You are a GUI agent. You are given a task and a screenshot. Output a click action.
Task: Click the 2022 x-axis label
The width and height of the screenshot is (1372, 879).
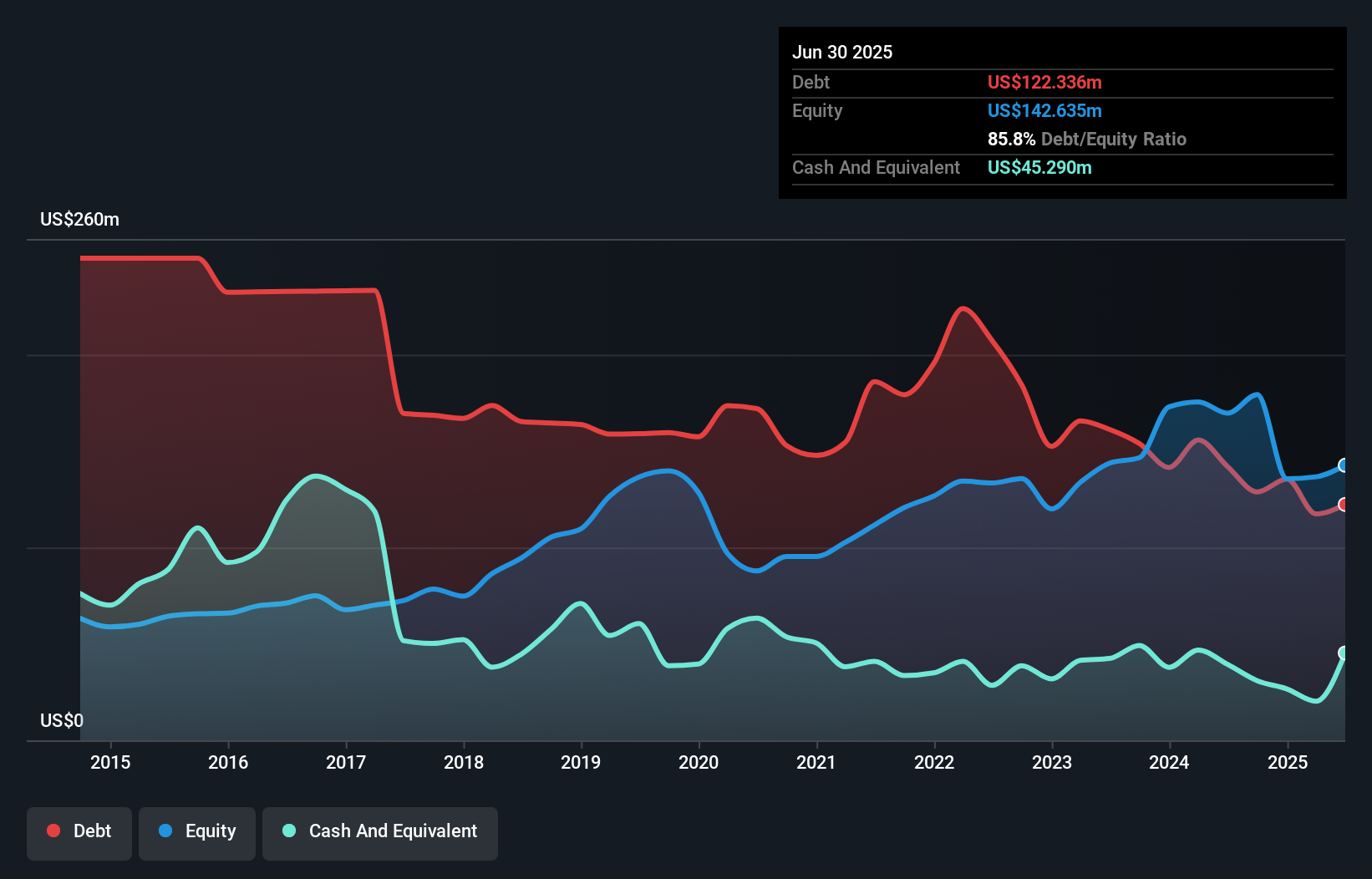934,762
